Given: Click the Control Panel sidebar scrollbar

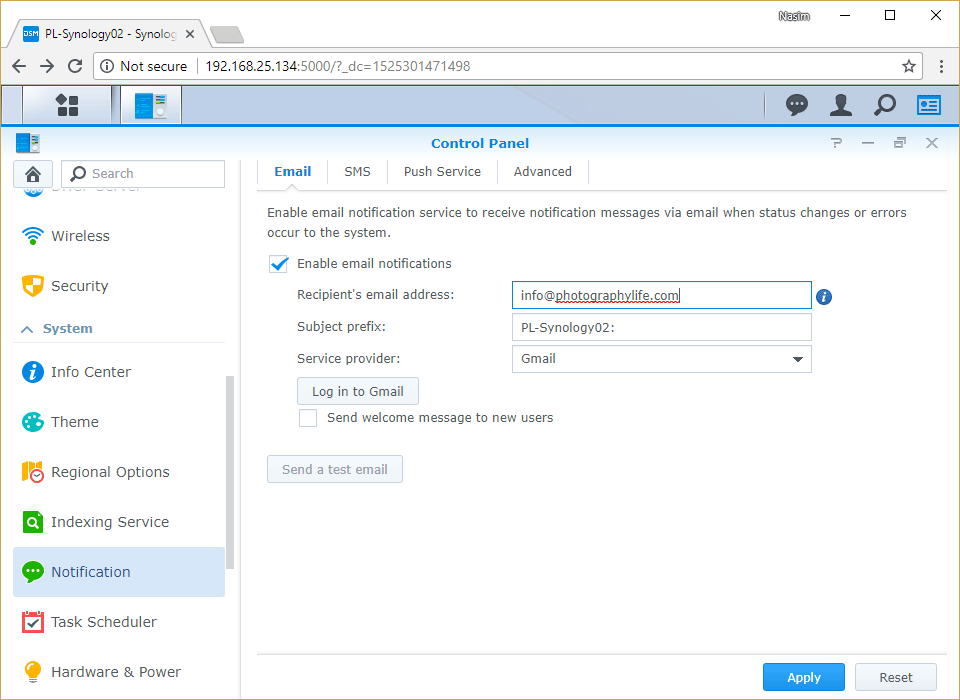Looking at the screenshot, I should (x=230, y=472).
